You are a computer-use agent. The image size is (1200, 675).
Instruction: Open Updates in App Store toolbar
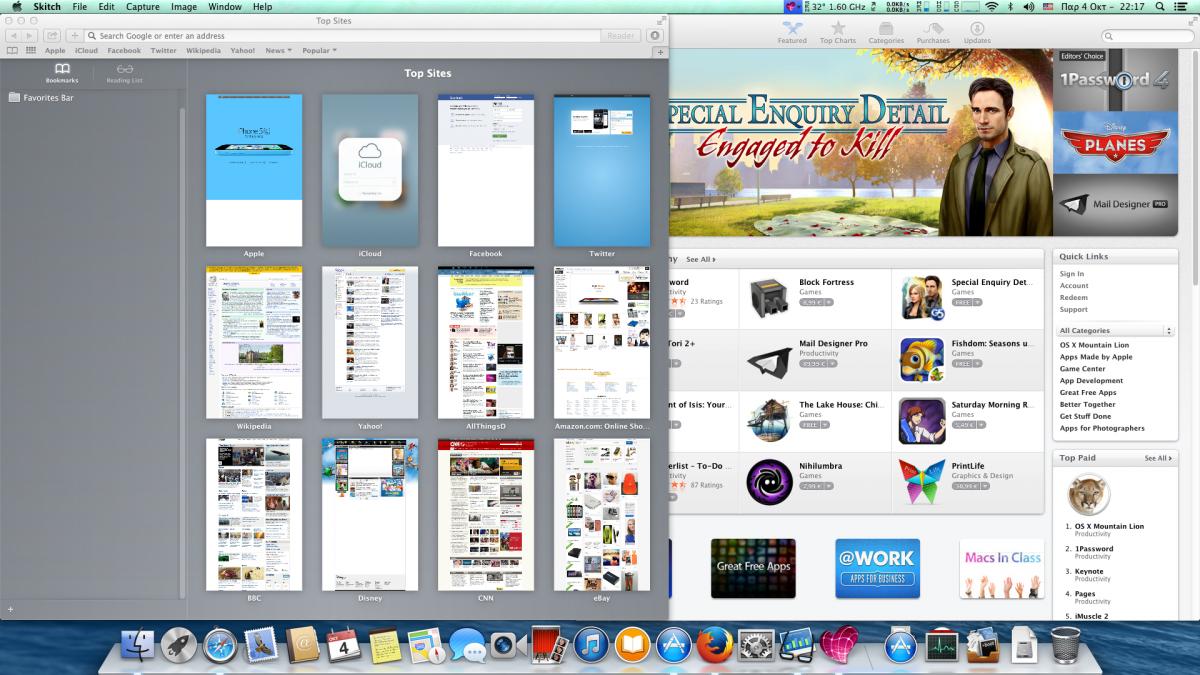click(x=977, y=33)
